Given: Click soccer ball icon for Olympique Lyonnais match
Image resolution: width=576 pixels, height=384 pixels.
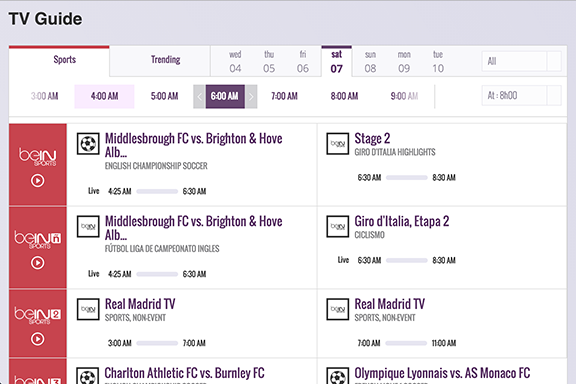Looking at the screenshot, I should click(338, 376).
